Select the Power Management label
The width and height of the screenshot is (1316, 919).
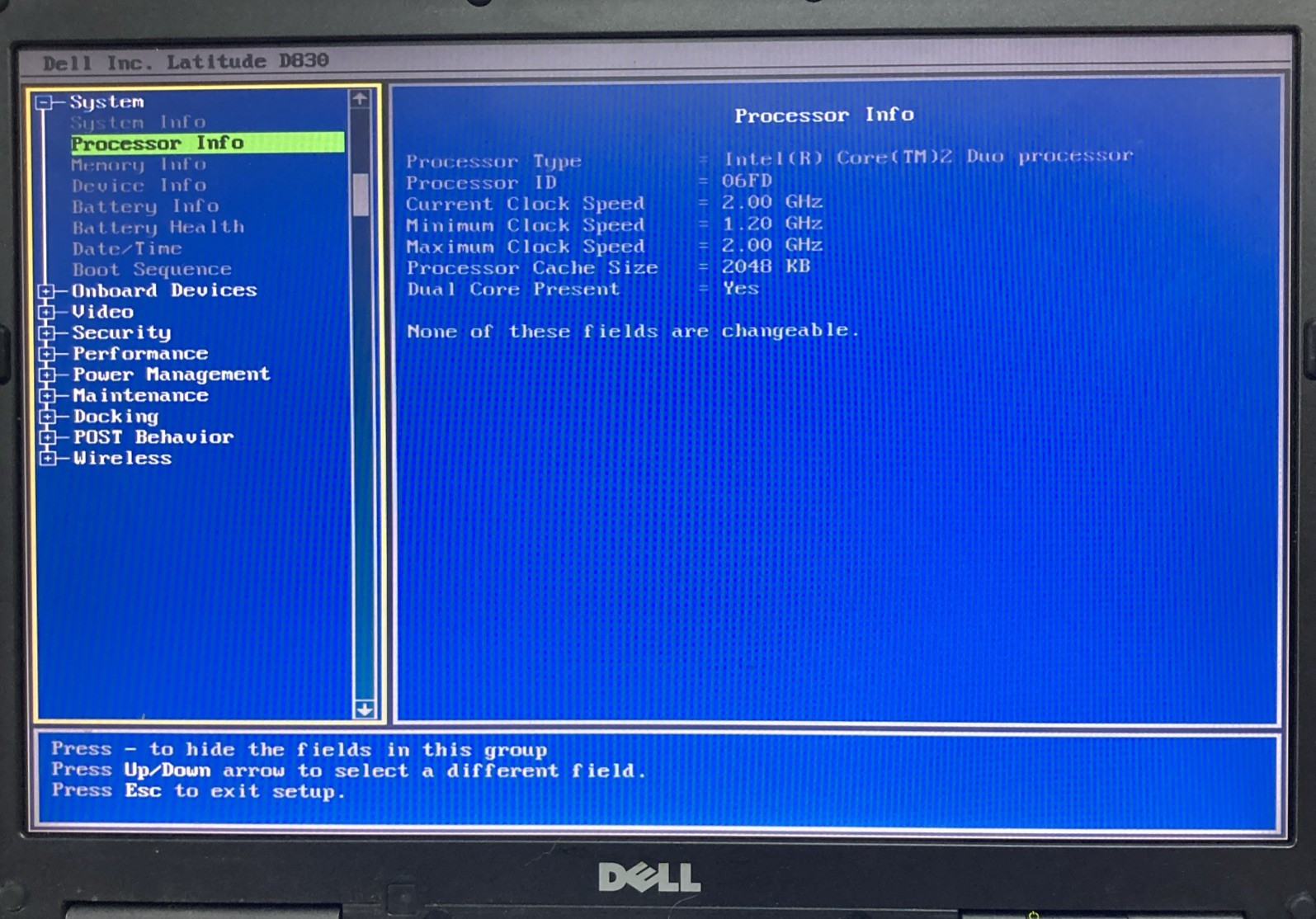click(172, 375)
